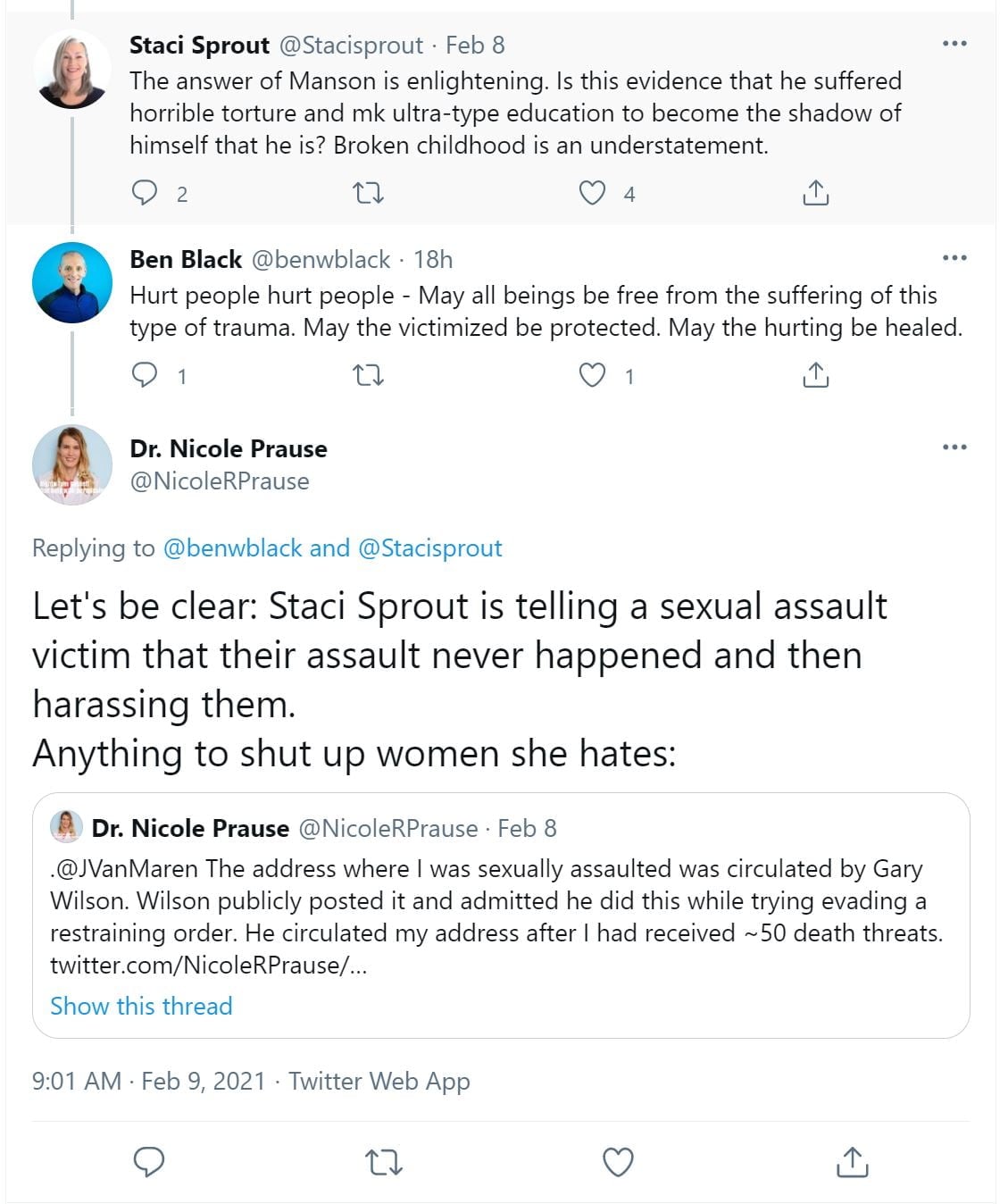Retweet Dr. Nicole Prause's main tweet
The width and height of the screenshot is (1008, 1204).
point(384,1162)
